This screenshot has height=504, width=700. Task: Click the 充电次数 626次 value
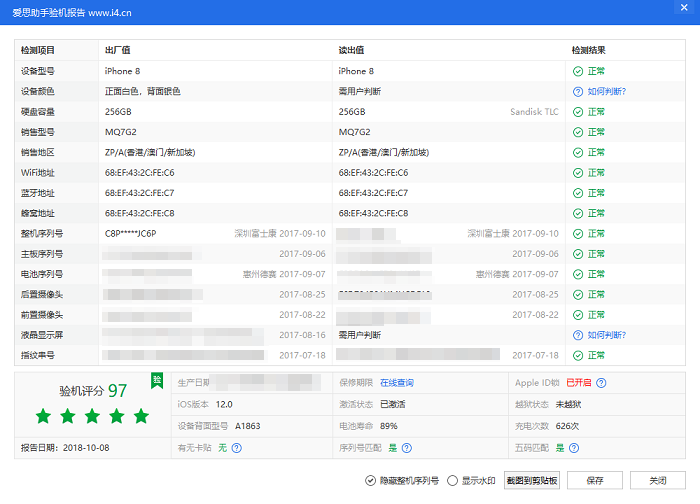[x=567, y=426]
